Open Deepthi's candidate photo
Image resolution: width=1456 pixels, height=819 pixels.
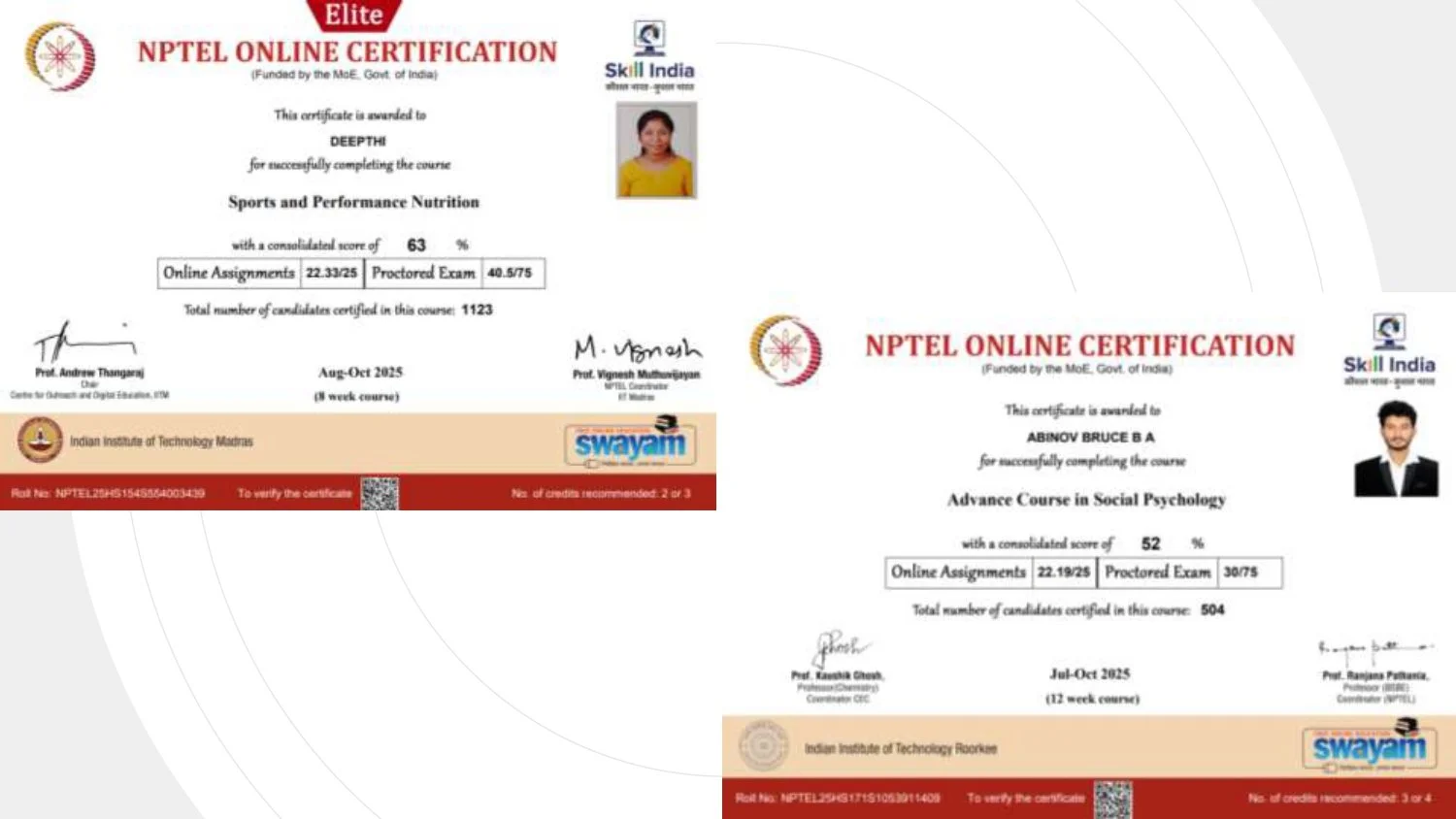(656, 150)
